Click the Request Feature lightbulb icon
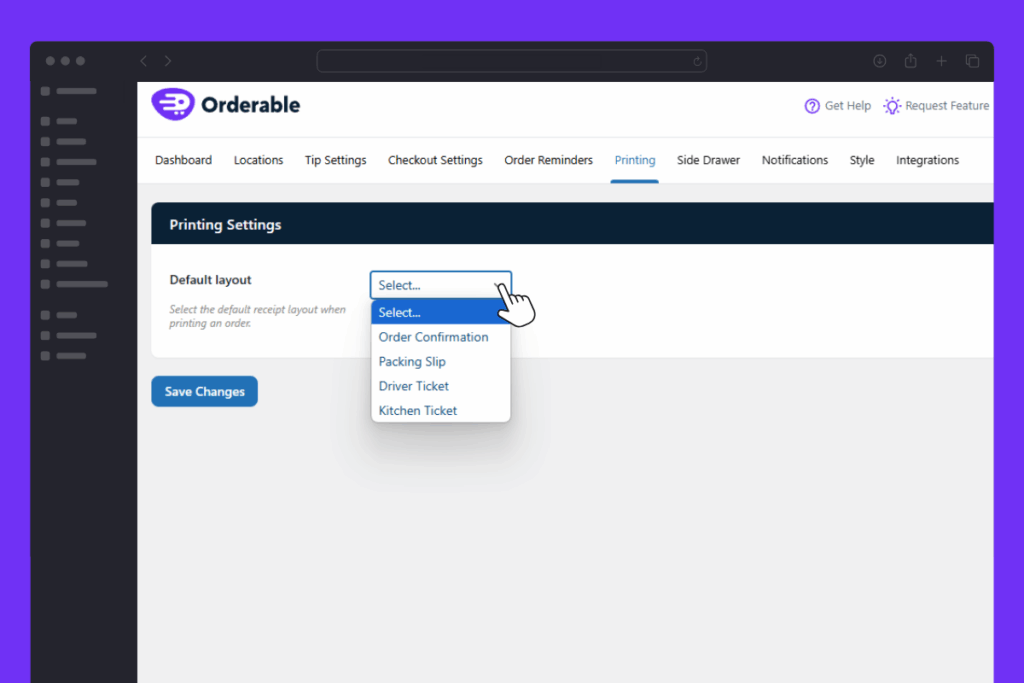The width and height of the screenshot is (1024, 683). click(x=892, y=106)
